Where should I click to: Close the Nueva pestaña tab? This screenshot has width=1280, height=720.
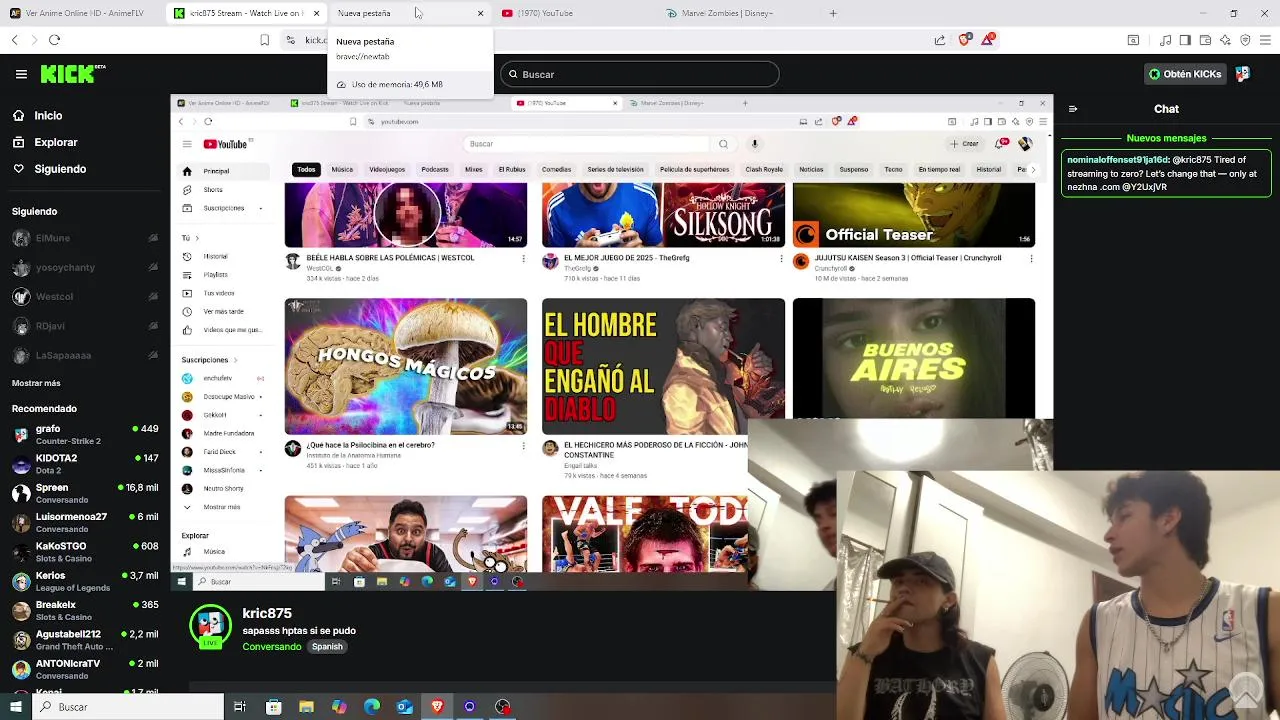(x=480, y=13)
